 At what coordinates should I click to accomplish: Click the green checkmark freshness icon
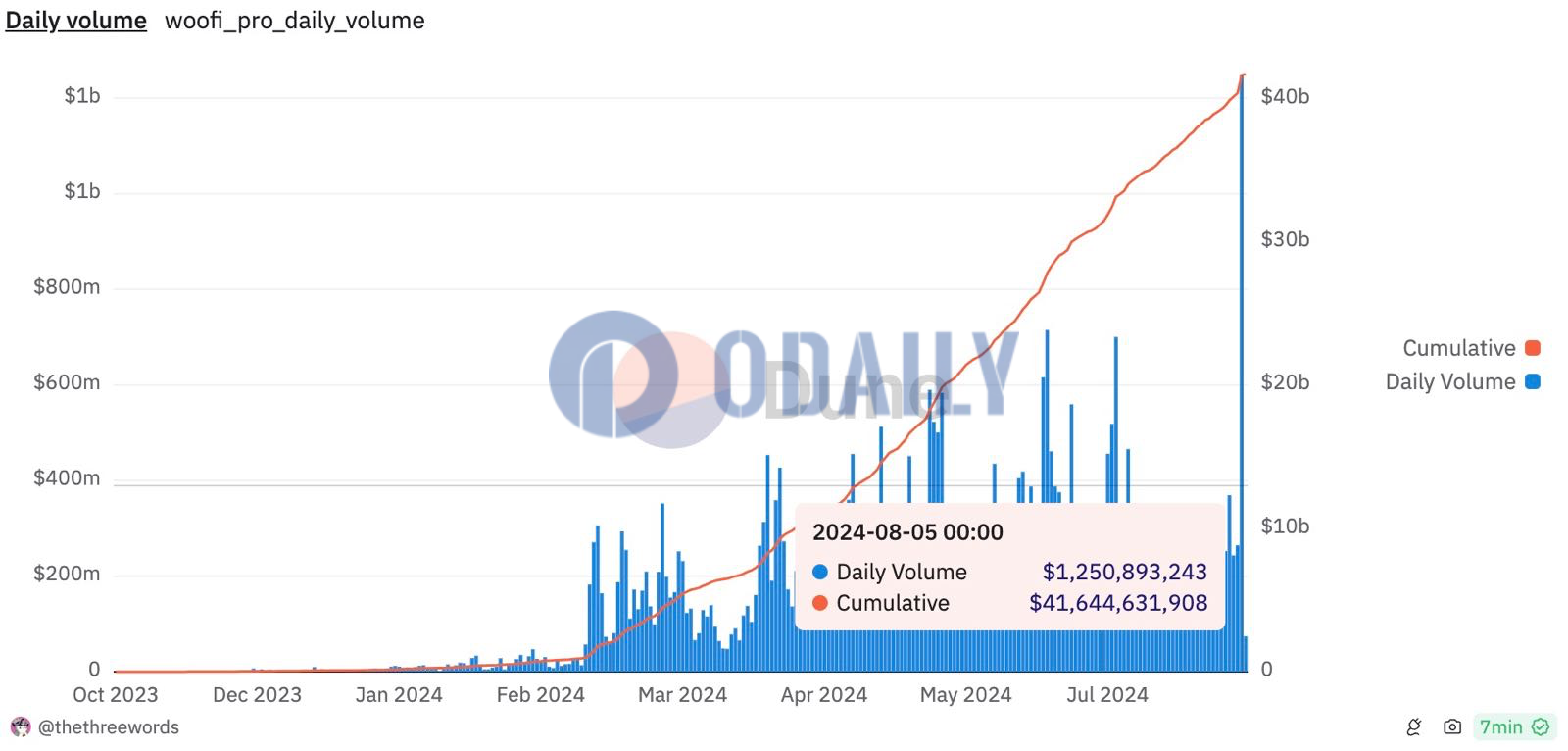pos(1541,727)
